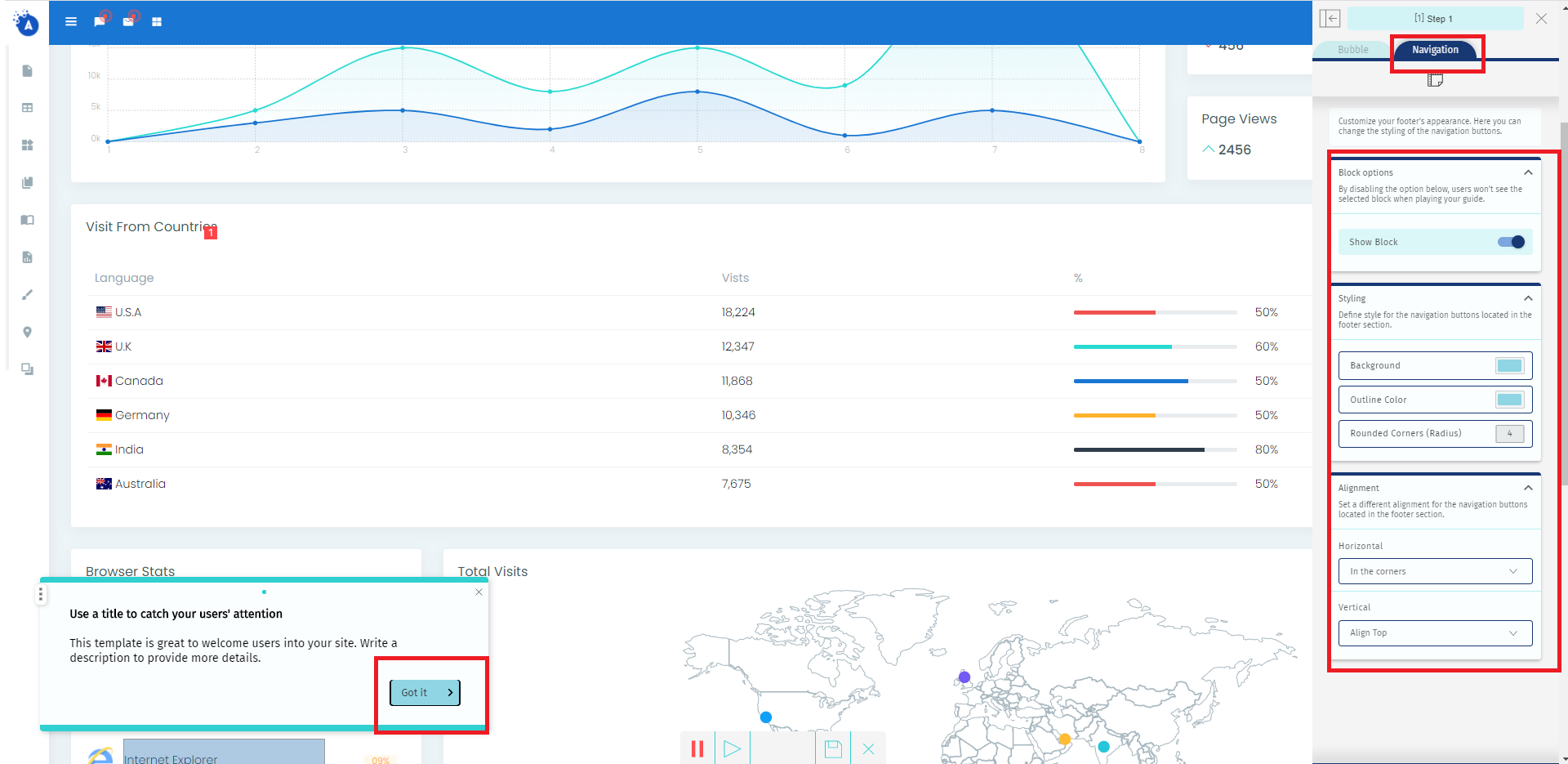Collapse the editor side panel
The image size is (1568, 764).
pyautogui.click(x=1330, y=19)
